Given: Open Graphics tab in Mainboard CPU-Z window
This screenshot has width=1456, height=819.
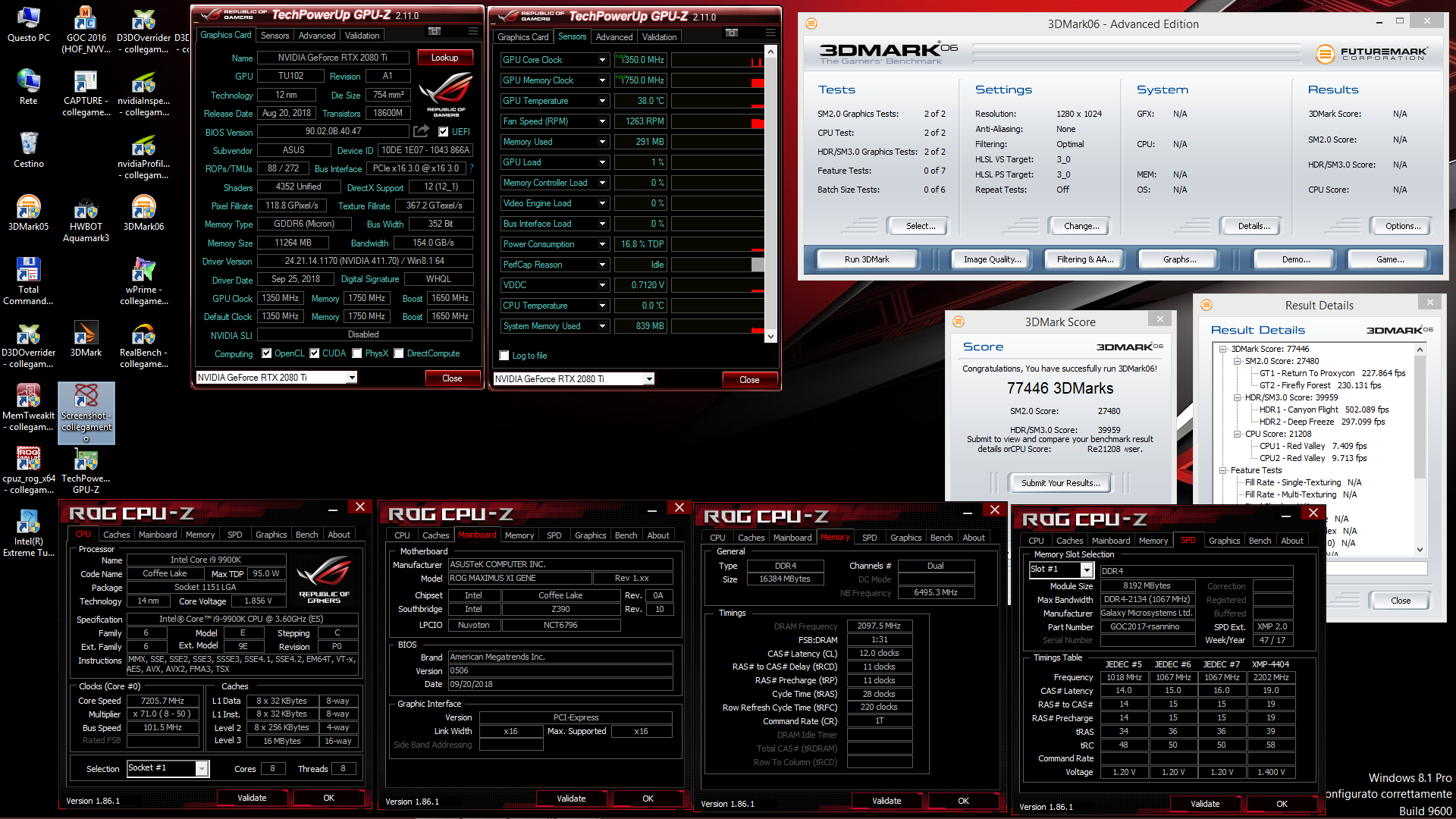Looking at the screenshot, I should tap(590, 535).
